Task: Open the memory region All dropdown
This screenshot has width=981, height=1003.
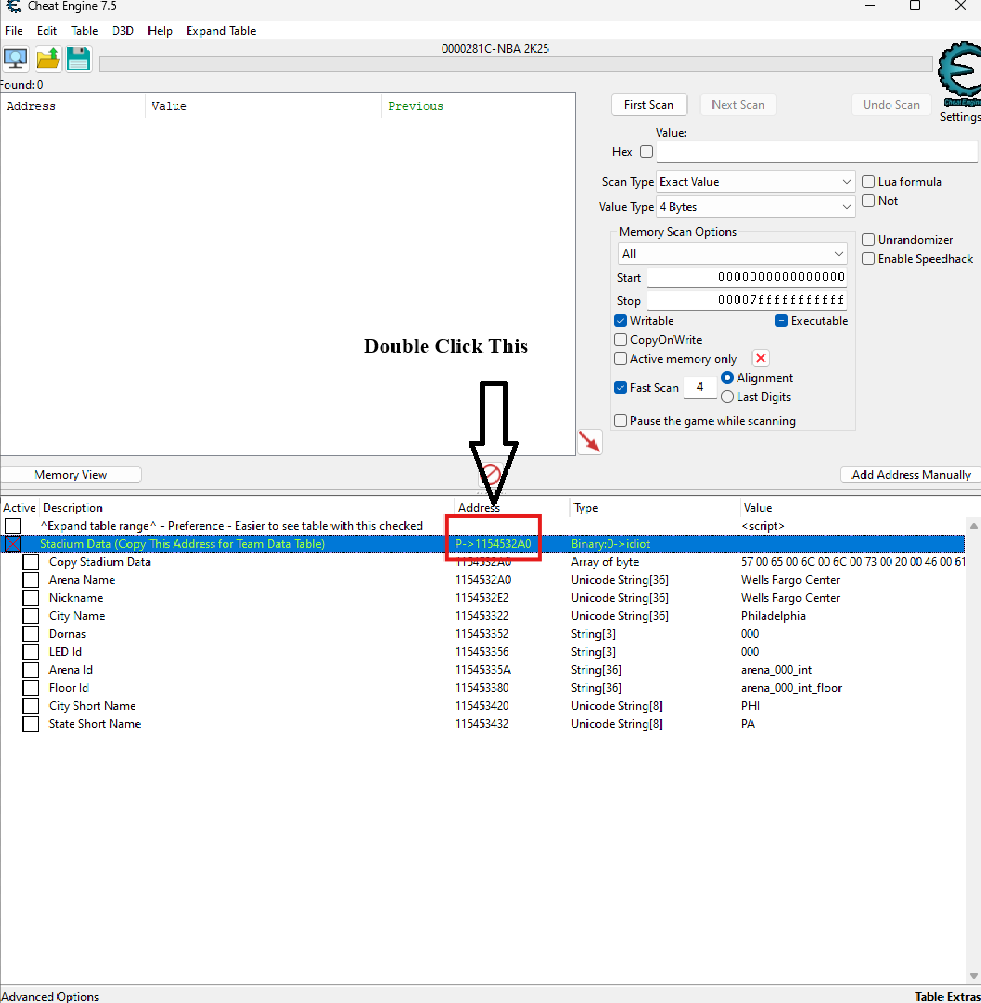Action: pos(732,254)
